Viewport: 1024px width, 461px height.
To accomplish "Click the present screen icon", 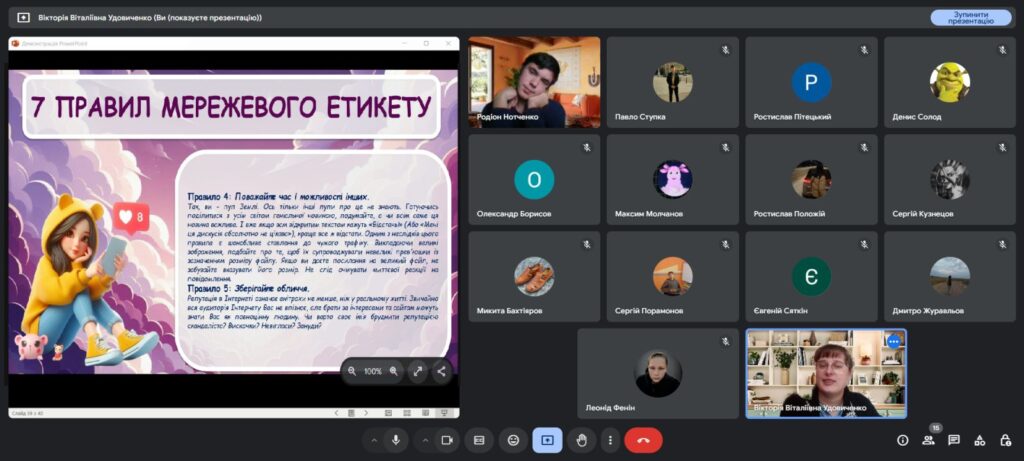I will (x=547, y=440).
